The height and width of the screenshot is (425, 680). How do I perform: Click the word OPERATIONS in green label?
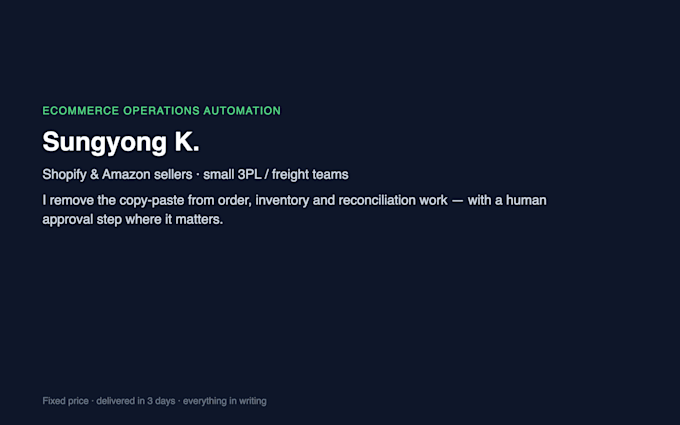(161, 111)
